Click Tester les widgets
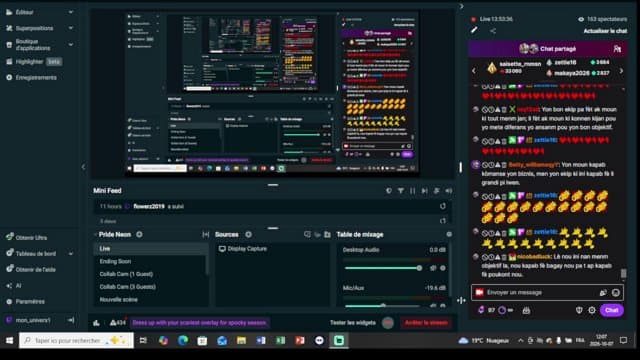 353,323
